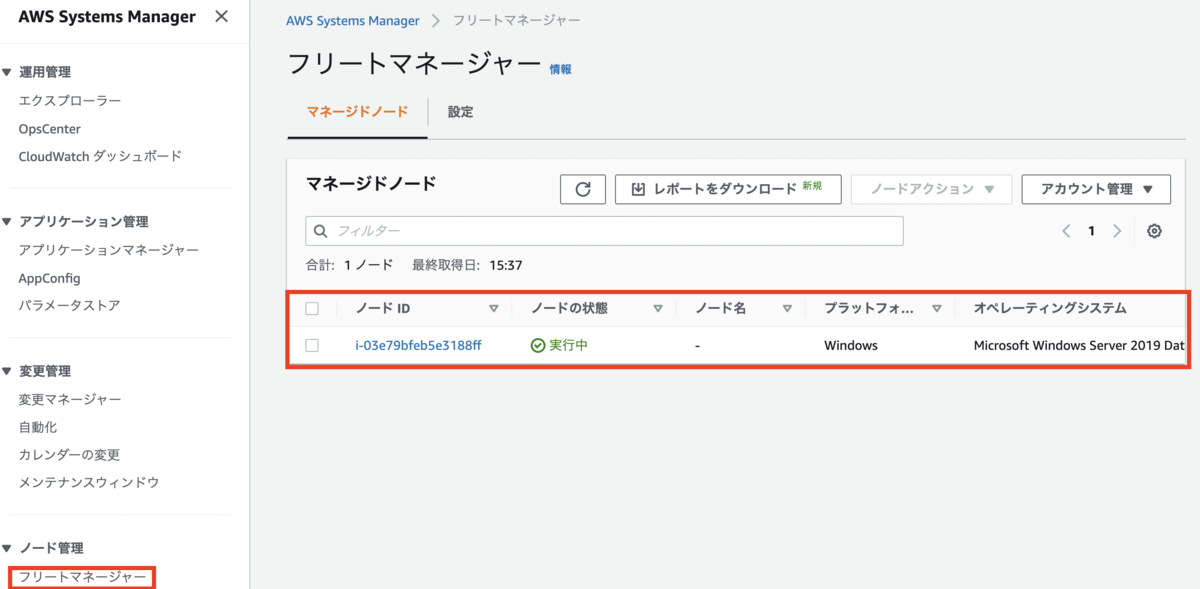The height and width of the screenshot is (589, 1200).
Task: Switch to the マネージドノード tab
Action: click(357, 112)
